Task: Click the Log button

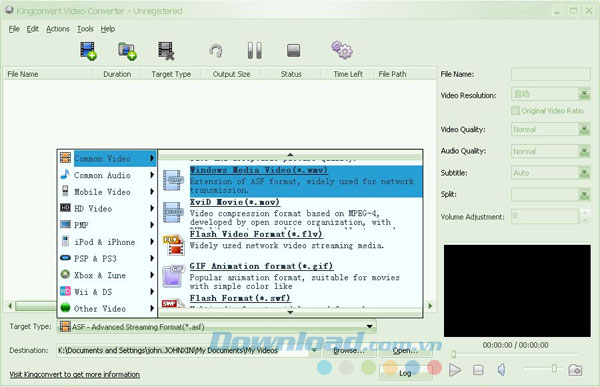Action: (x=405, y=372)
